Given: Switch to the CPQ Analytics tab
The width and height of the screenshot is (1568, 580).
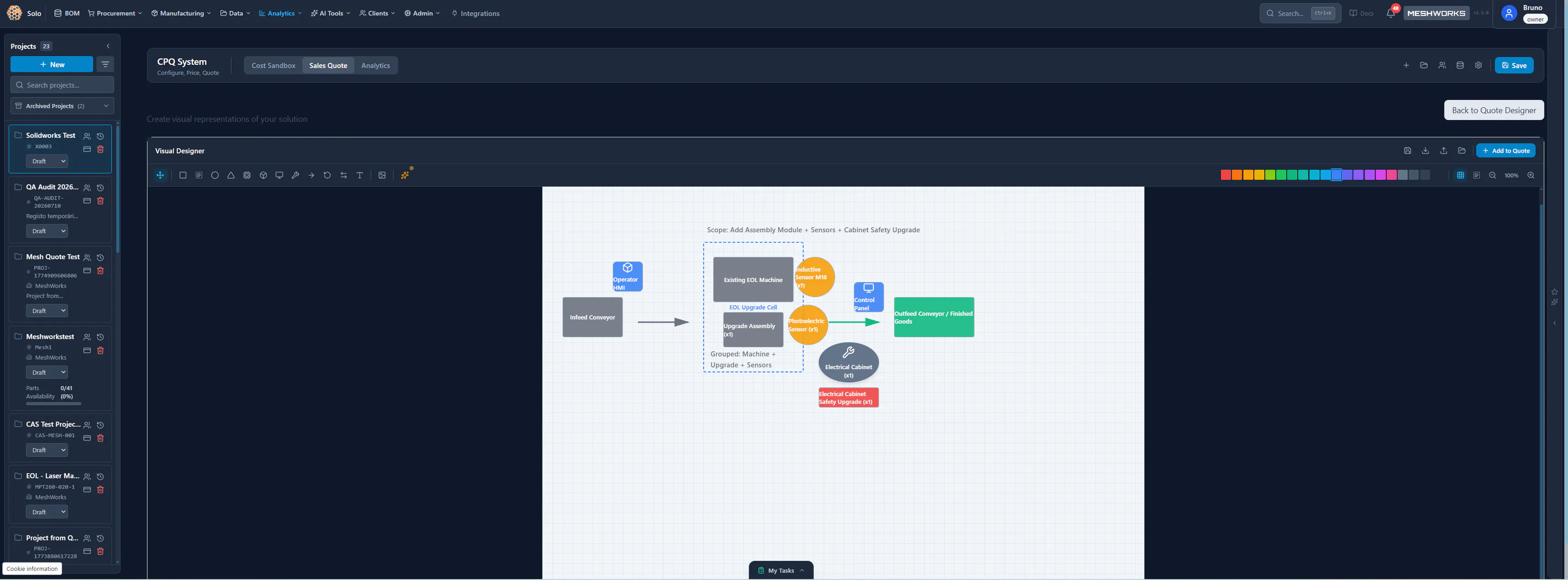Looking at the screenshot, I should click(x=376, y=66).
